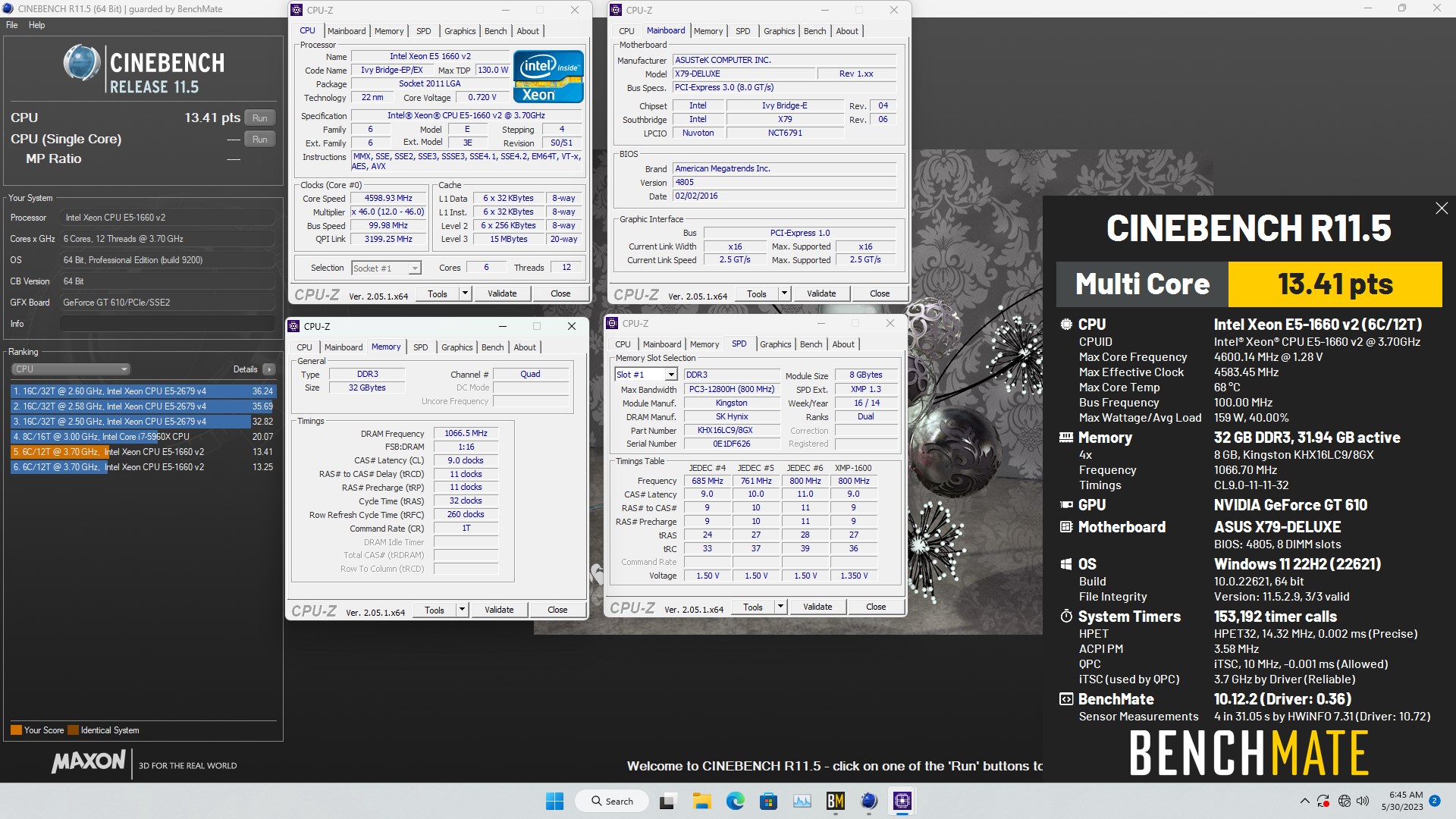The image size is (1456, 819).
Task: Open Microsoft Edge from the taskbar
Action: (x=735, y=801)
